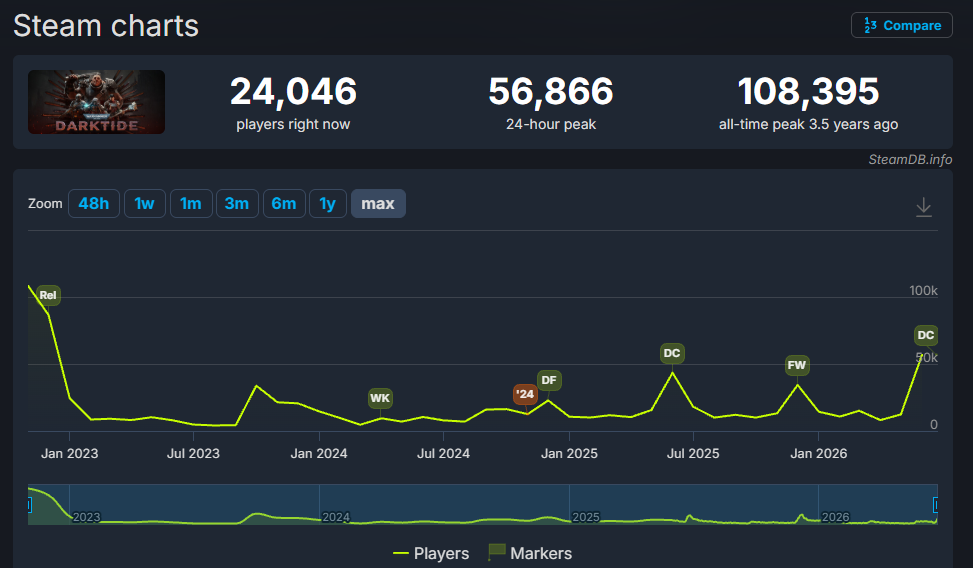The height and width of the screenshot is (568, 973).
Task: Set zoom range to 6m
Action: 284,204
